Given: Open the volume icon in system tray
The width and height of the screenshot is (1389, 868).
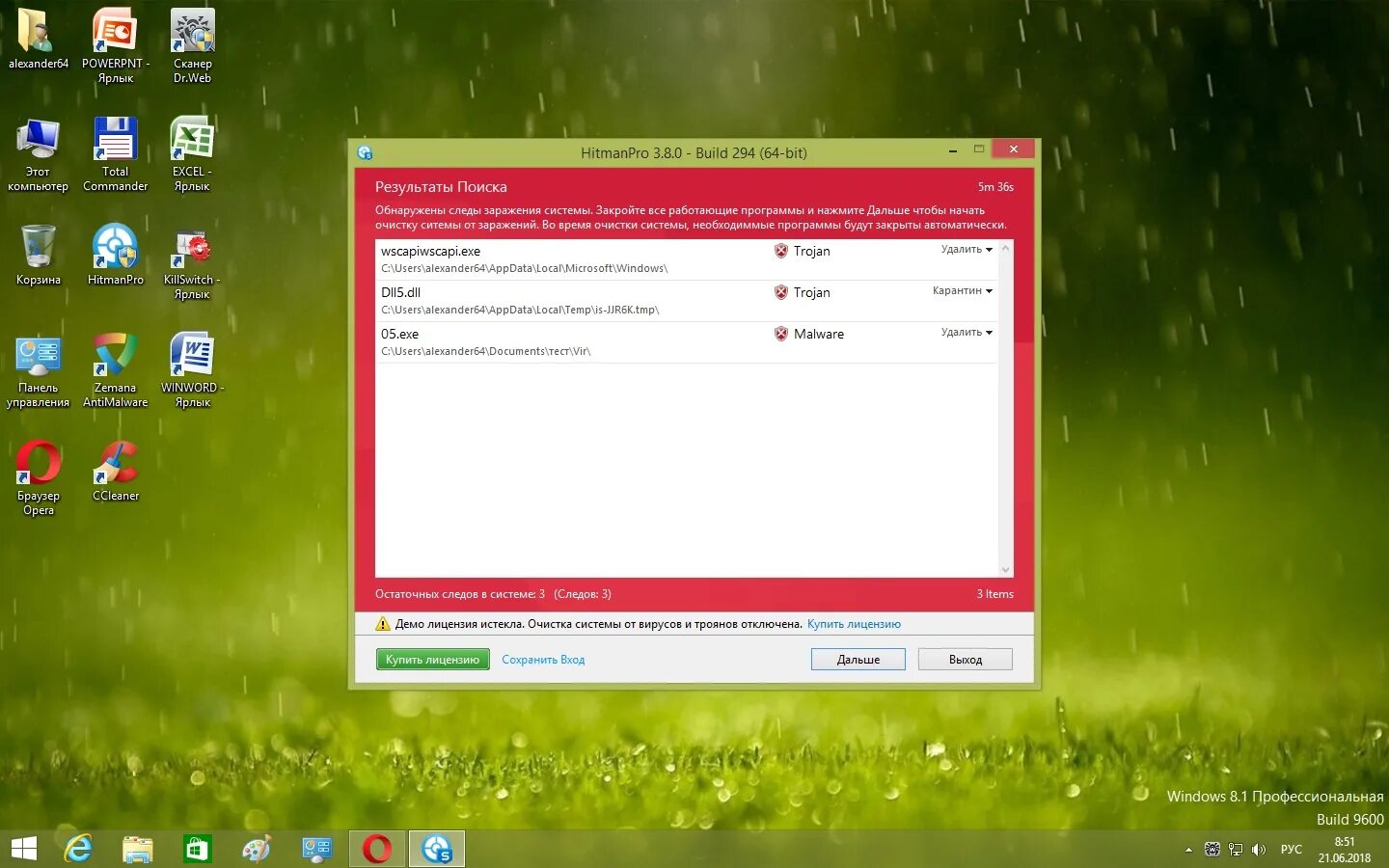Looking at the screenshot, I should [x=1258, y=850].
